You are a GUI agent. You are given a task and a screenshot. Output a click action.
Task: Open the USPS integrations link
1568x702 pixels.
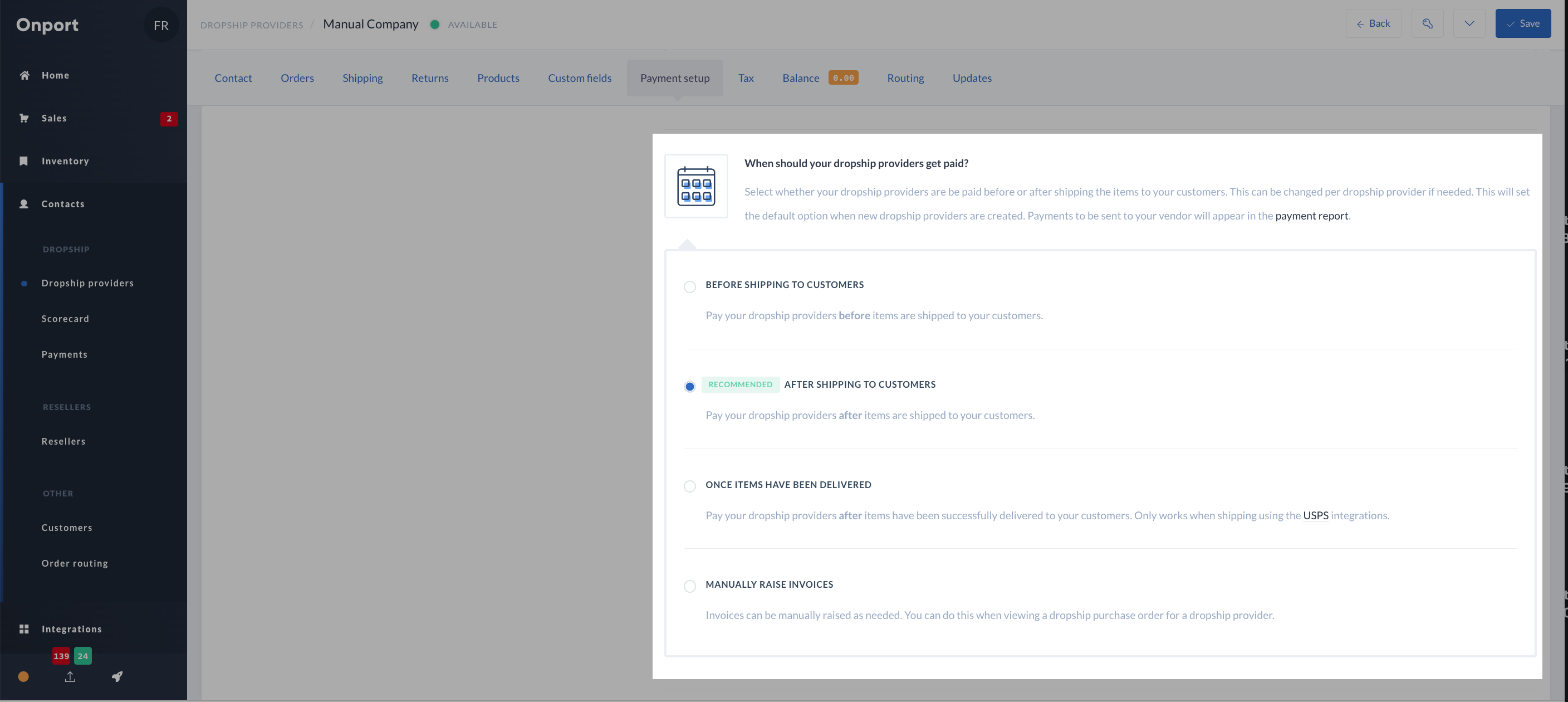1315,515
